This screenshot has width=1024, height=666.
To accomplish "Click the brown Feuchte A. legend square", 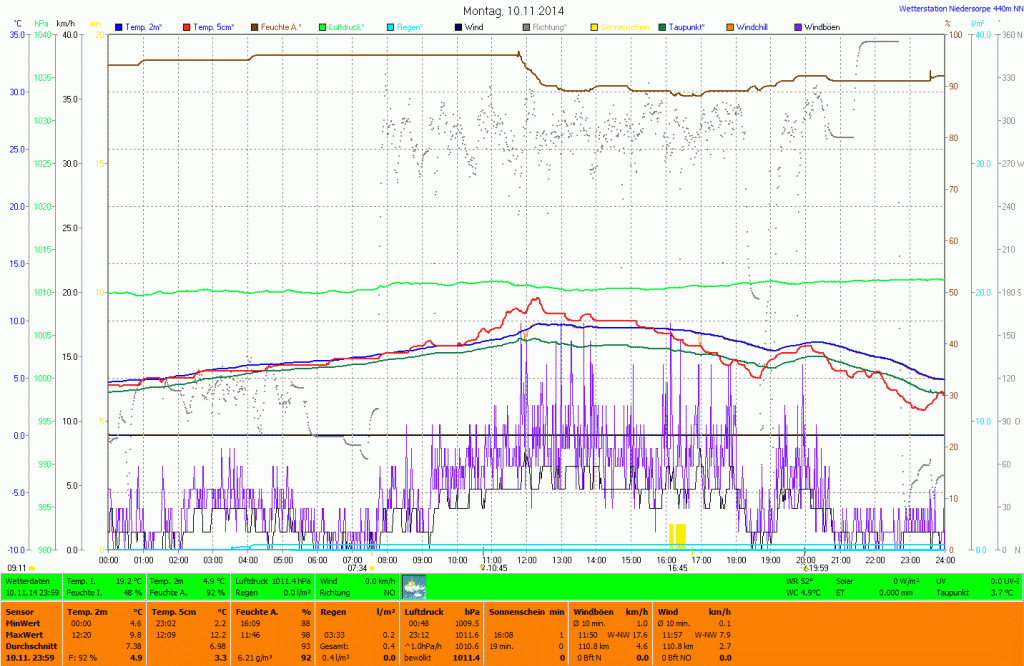I will coord(254,26).
